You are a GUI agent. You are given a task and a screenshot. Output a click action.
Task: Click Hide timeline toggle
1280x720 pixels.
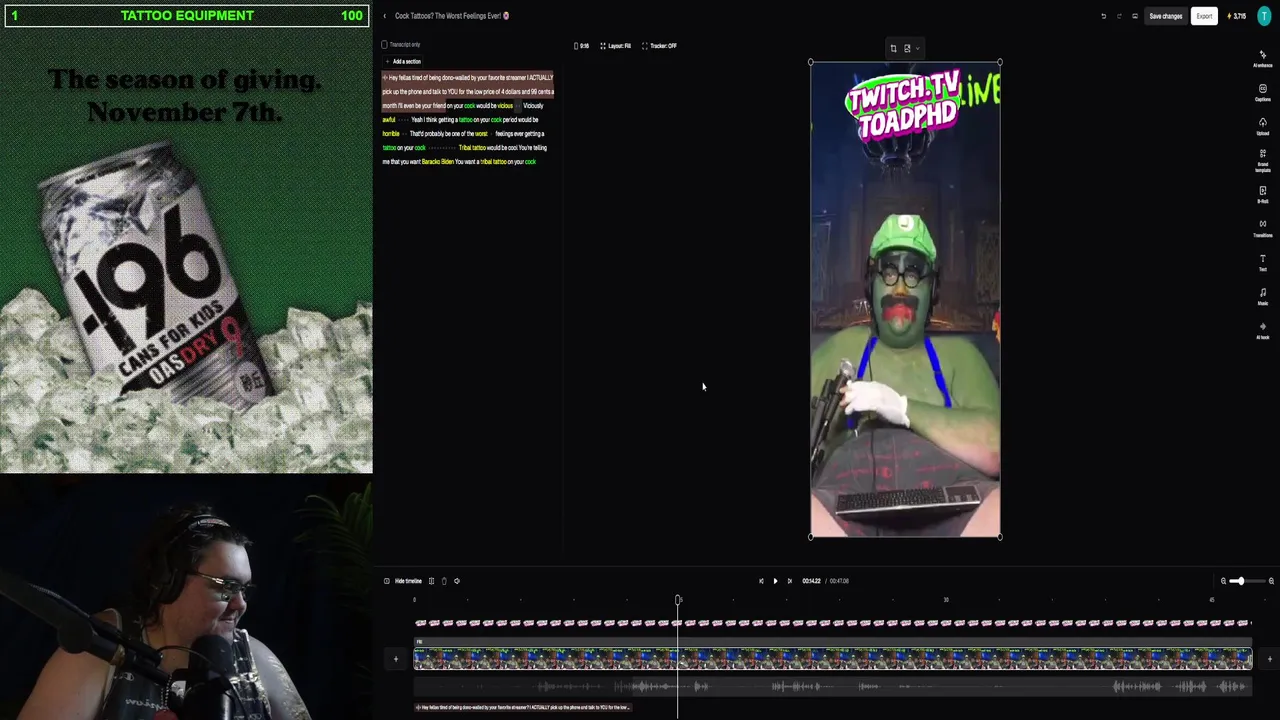tap(403, 581)
